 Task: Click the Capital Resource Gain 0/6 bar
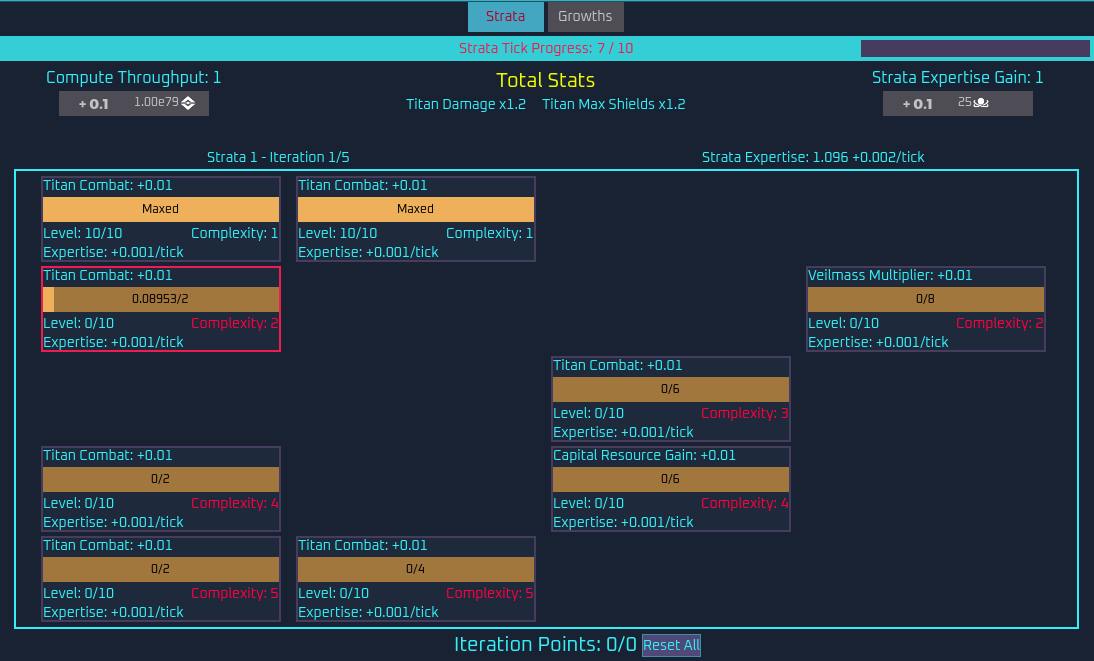pyautogui.click(x=670, y=479)
